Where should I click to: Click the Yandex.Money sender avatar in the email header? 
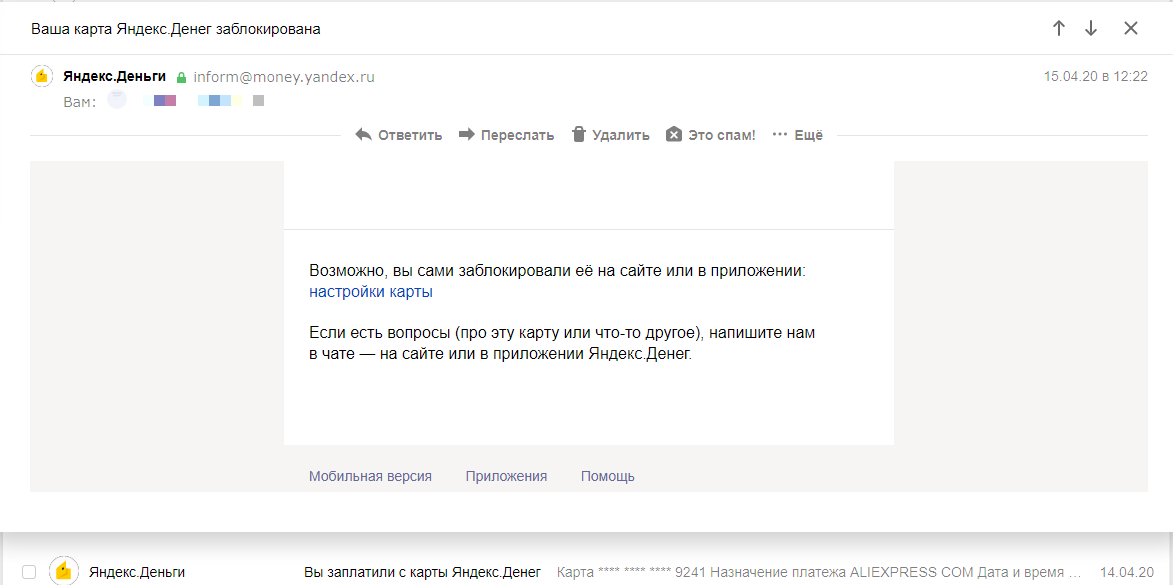click(x=42, y=76)
